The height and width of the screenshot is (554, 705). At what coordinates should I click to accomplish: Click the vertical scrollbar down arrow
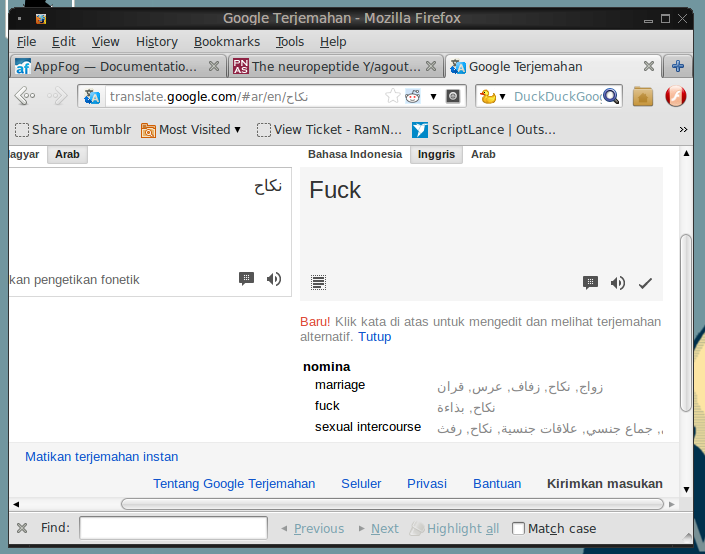pyautogui.click(x=686, y=490)
